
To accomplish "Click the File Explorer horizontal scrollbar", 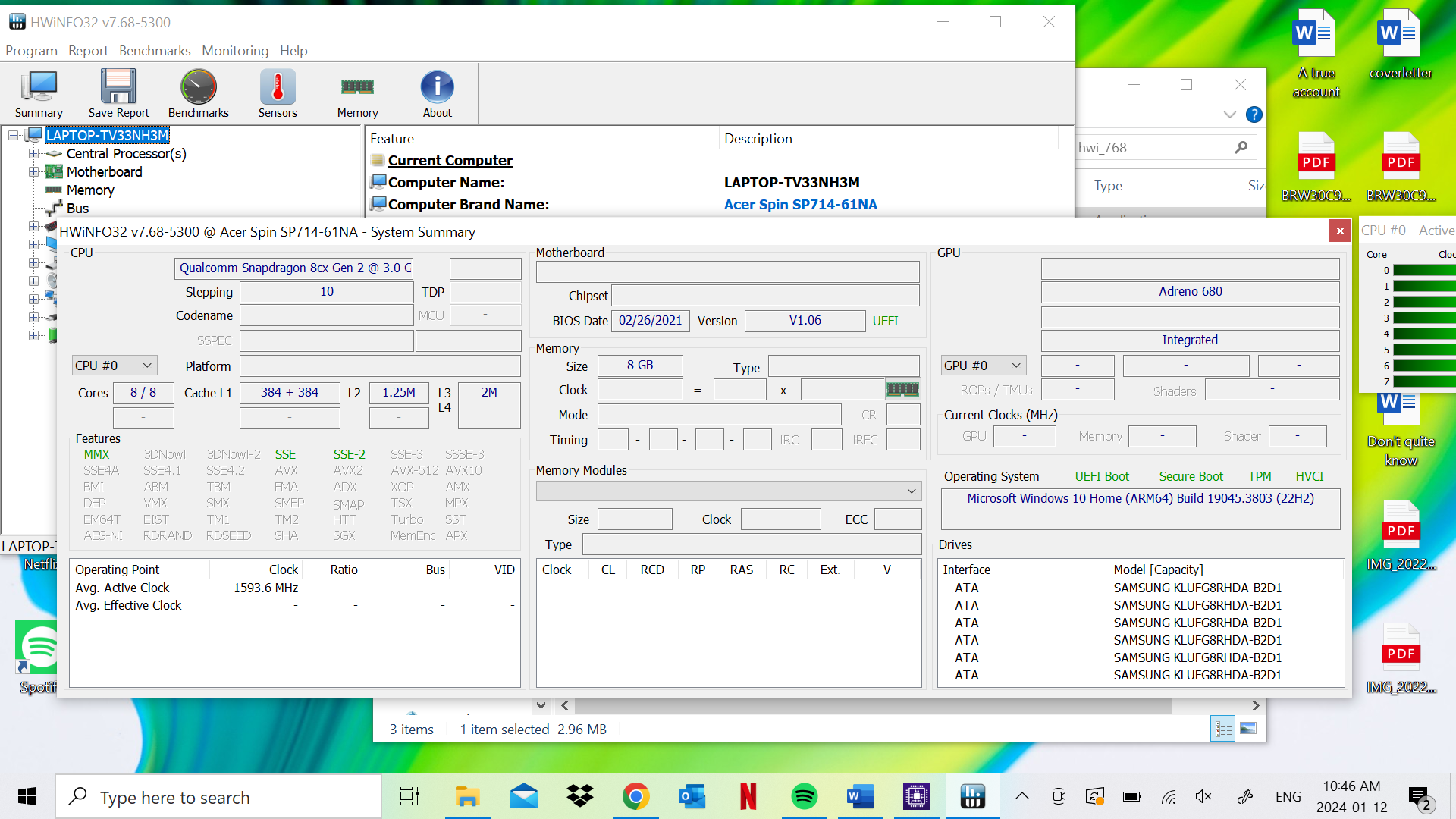I will (x=874, y=705).
